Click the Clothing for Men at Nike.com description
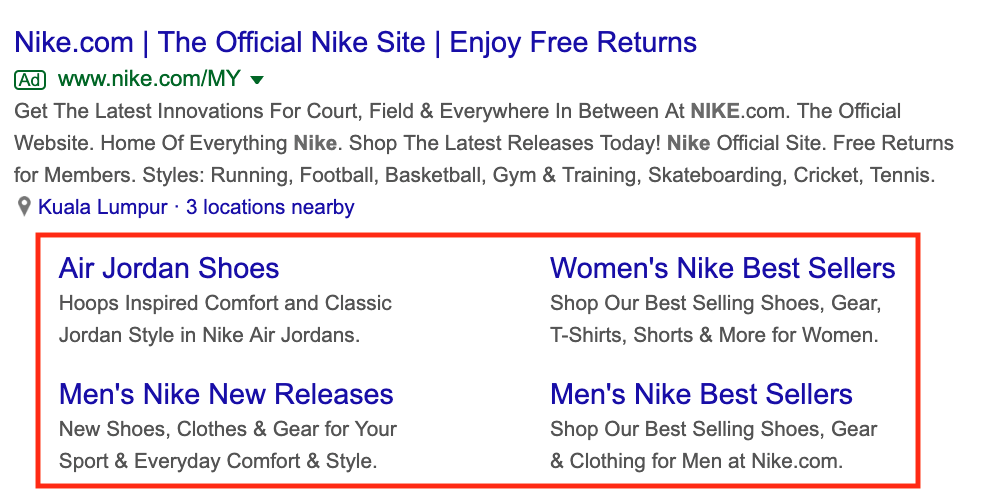 [713, 445]
